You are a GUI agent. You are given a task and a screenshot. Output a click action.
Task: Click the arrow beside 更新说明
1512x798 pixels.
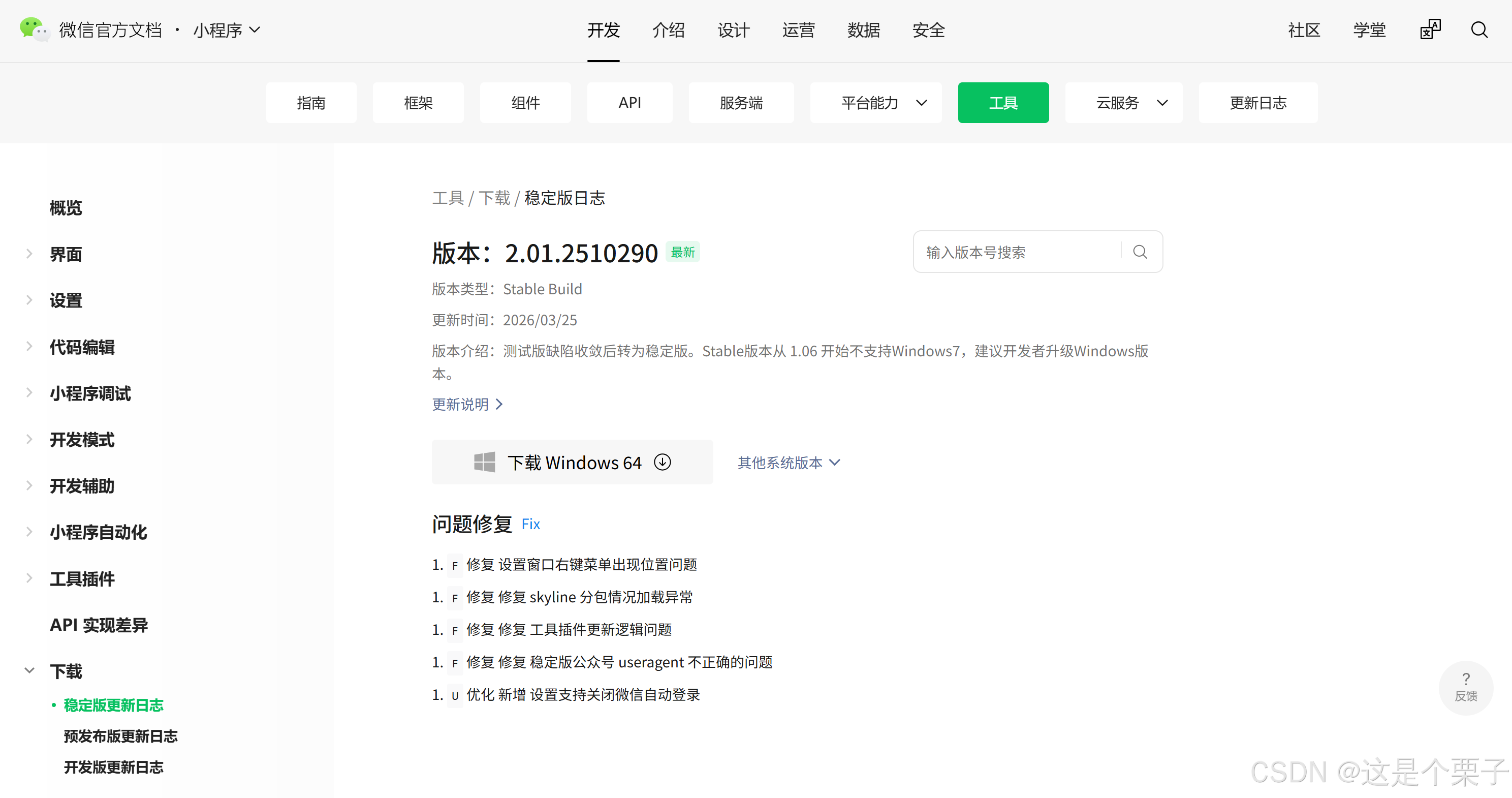[499, 404]
